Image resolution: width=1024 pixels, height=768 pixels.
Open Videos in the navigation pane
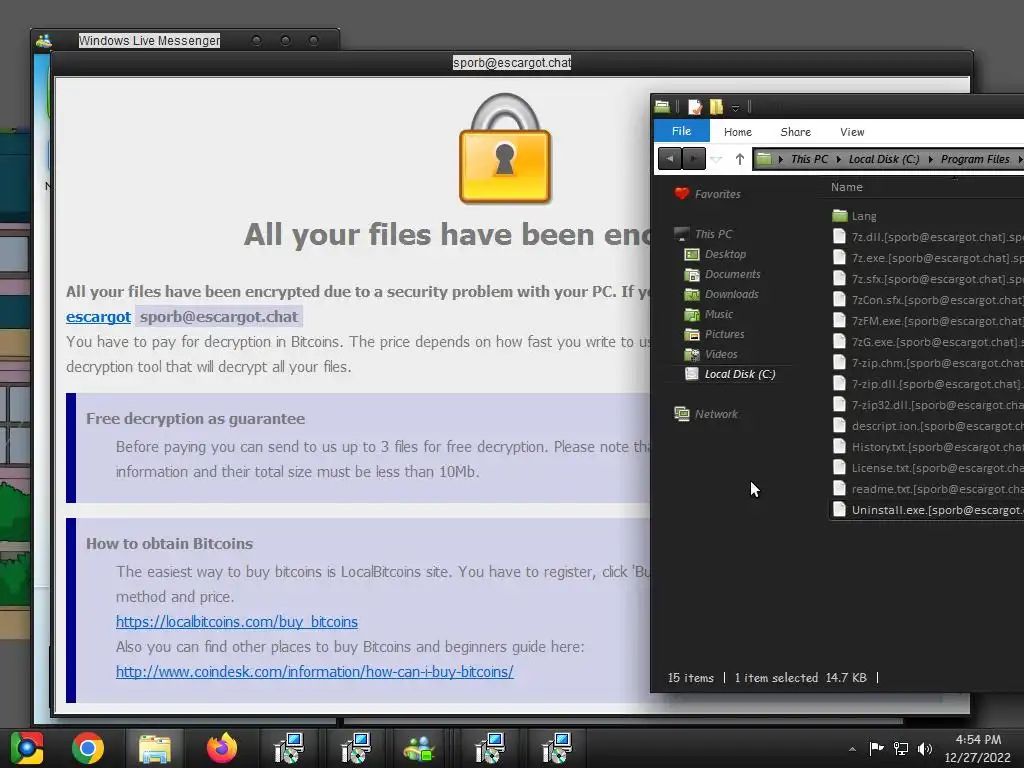pyautogui.click(x=720, y=355)
